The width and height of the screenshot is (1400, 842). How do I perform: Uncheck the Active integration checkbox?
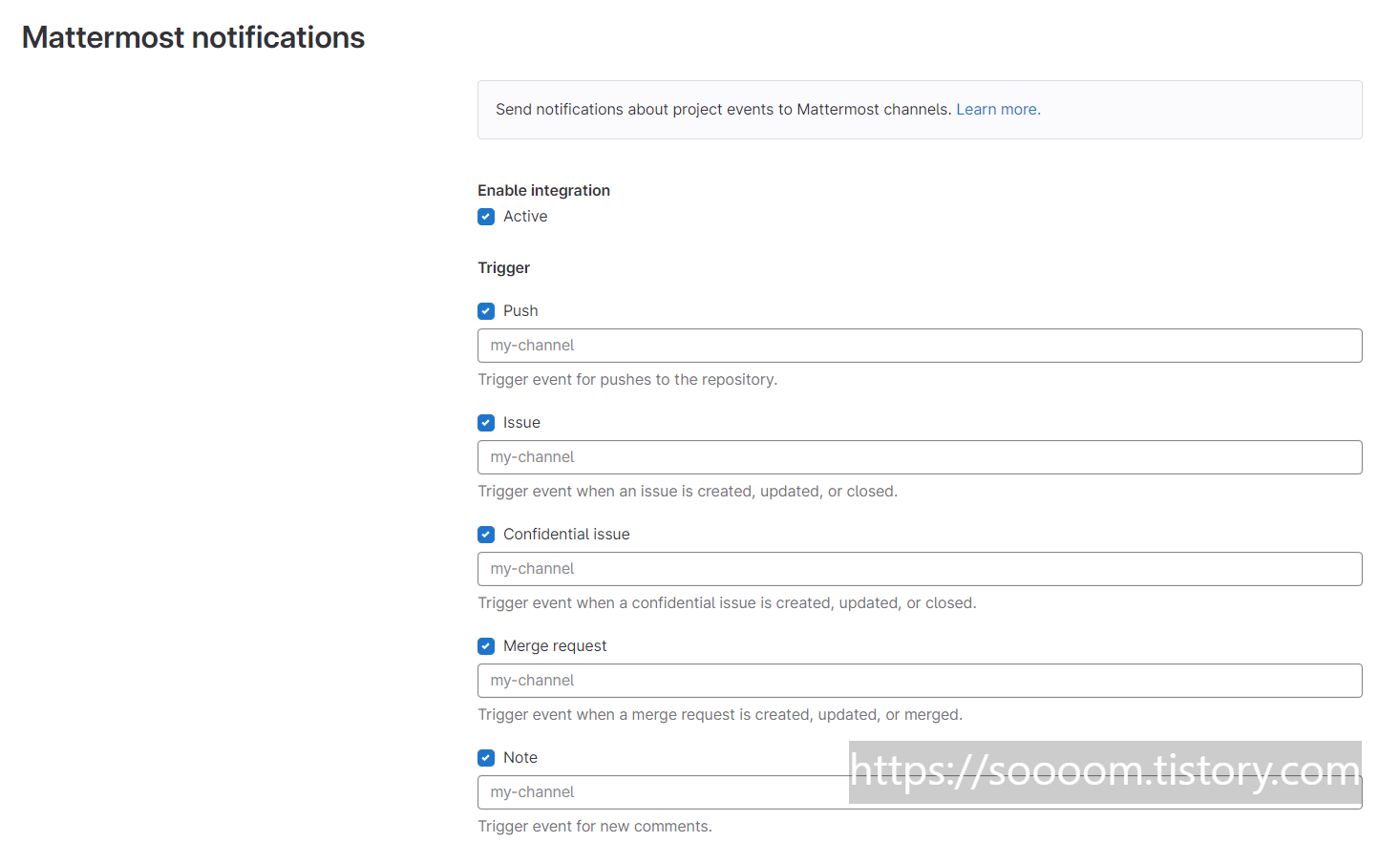486,217
